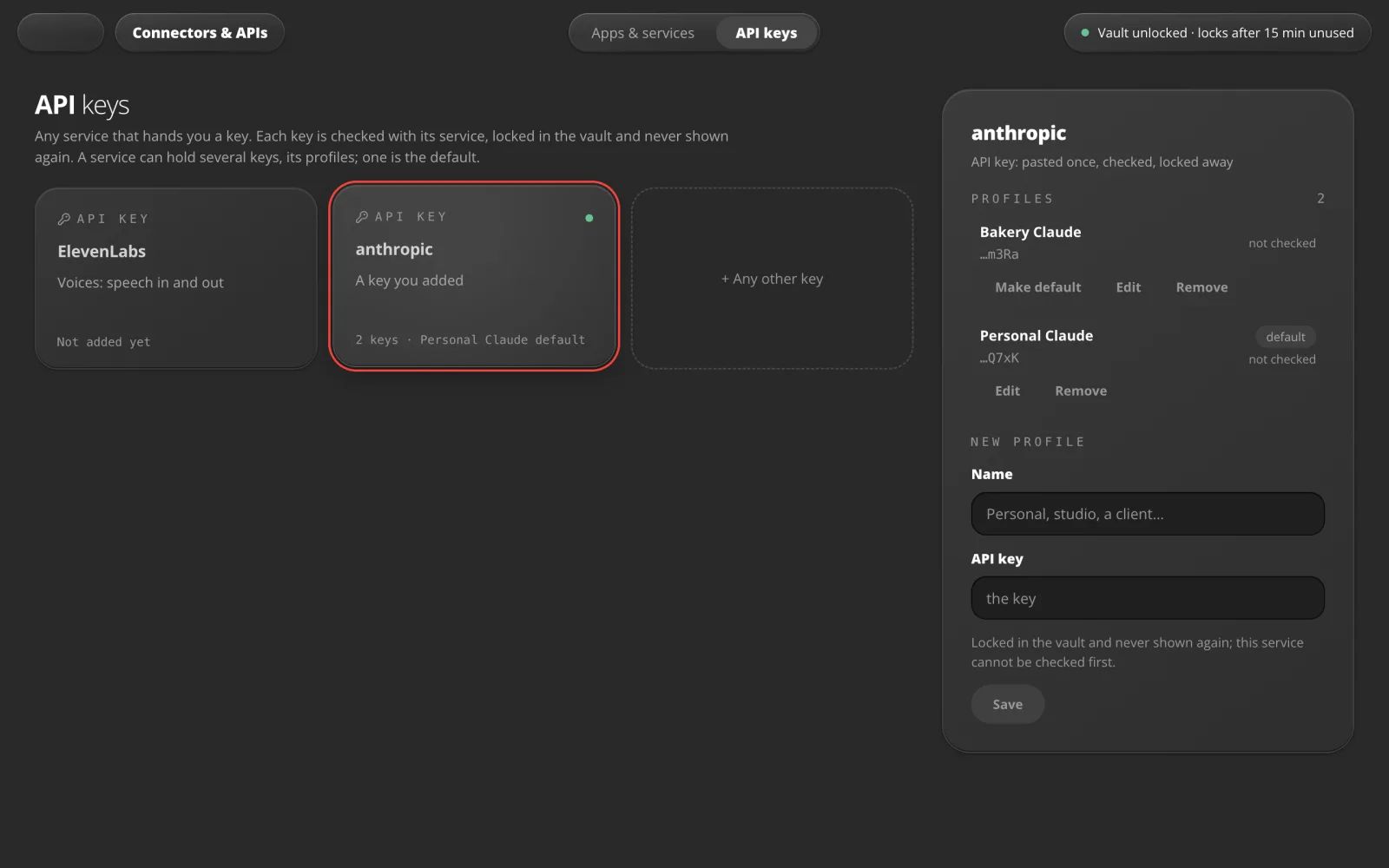Click 'not checked' beside Bakery Claude
The width and height of the screenshot is (1389, 868).
tap(1281, 243)
